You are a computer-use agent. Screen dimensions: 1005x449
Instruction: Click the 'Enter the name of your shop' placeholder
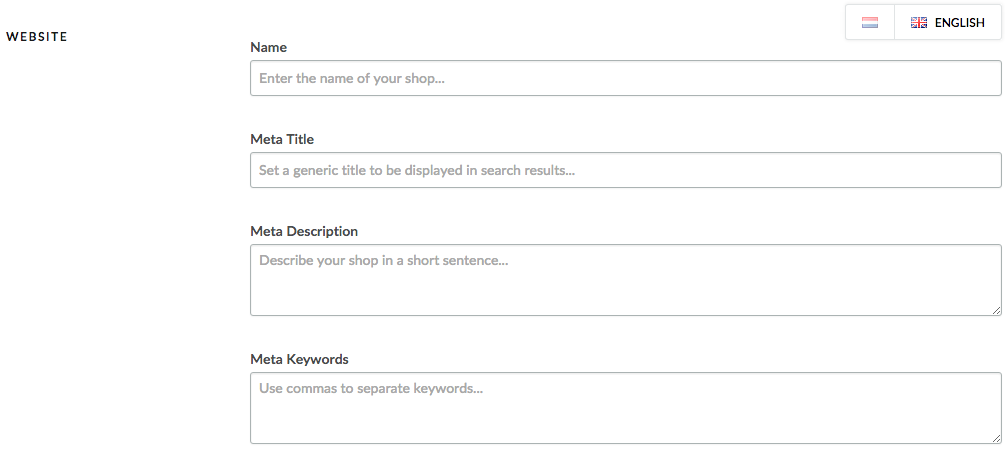coord(352,78)
